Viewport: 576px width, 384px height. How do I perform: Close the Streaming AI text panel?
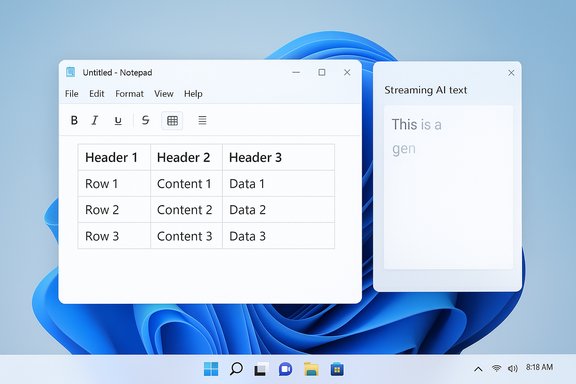[511, 73]
